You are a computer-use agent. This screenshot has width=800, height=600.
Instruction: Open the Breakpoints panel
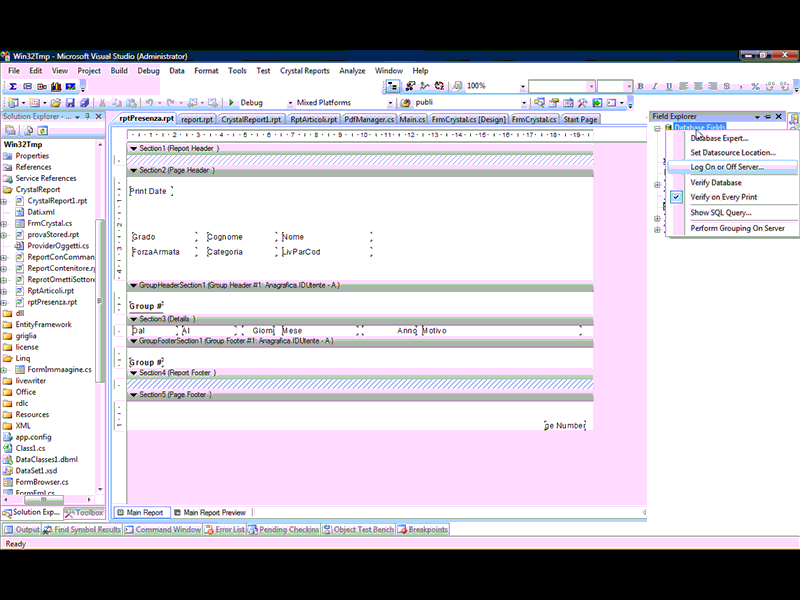[423, 530]
